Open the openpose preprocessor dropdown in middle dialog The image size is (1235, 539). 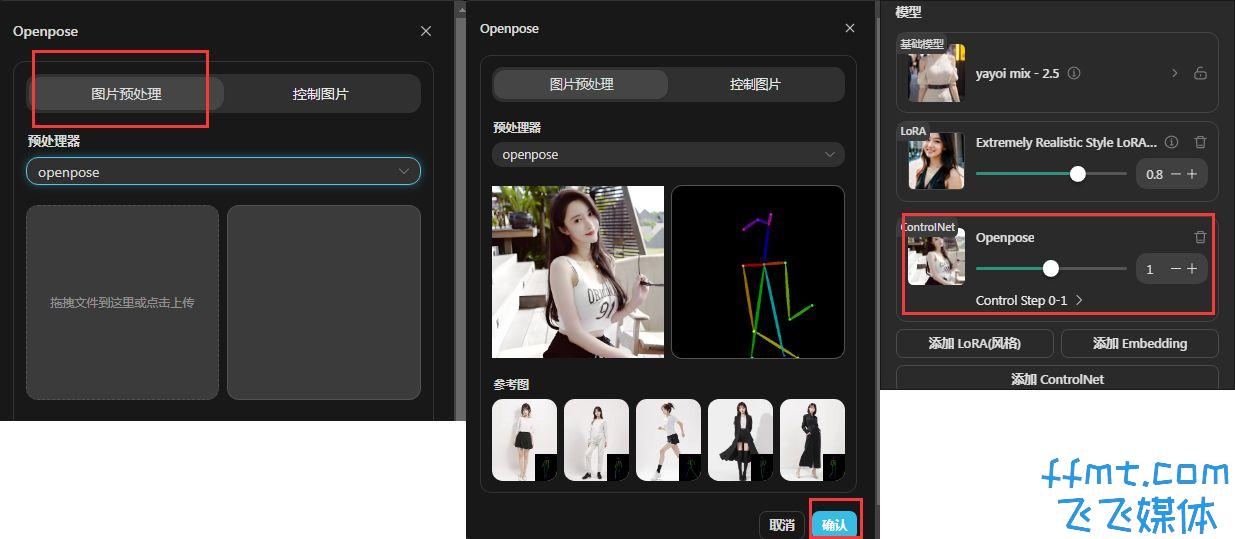(x=668, y=155)
